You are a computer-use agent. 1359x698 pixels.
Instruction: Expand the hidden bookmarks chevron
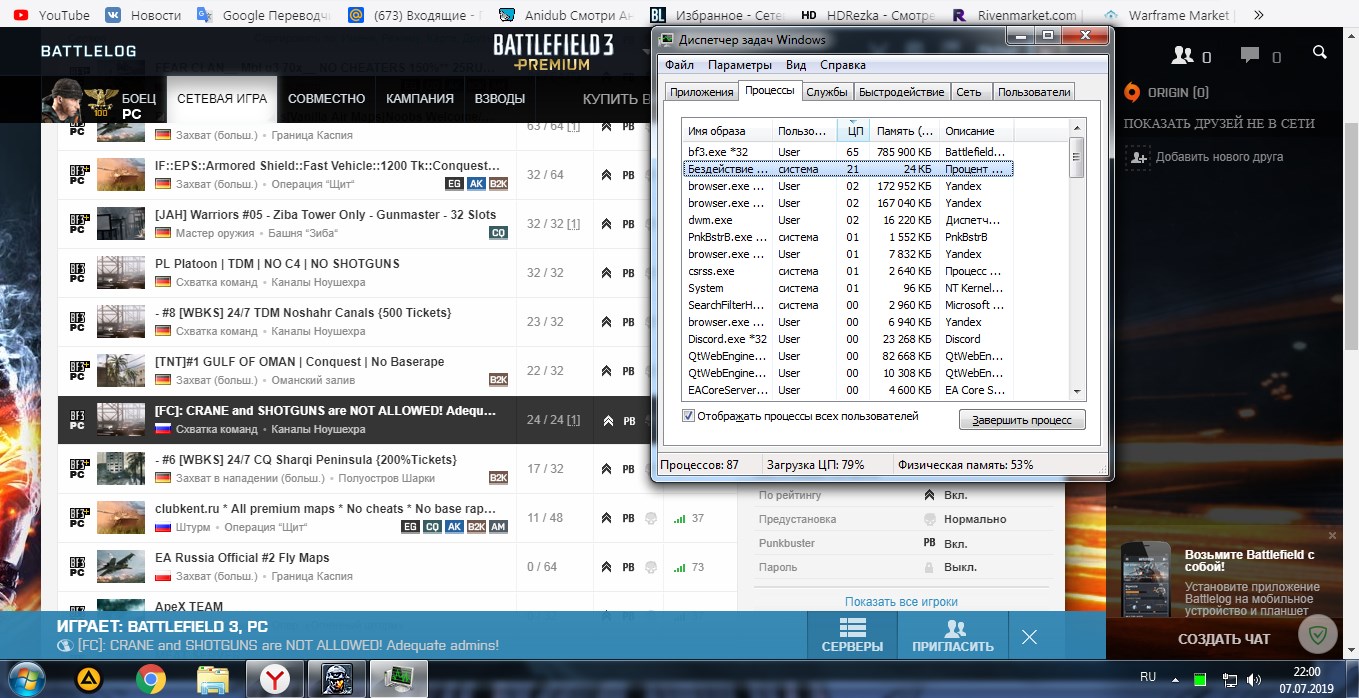tap(1258, 15)
